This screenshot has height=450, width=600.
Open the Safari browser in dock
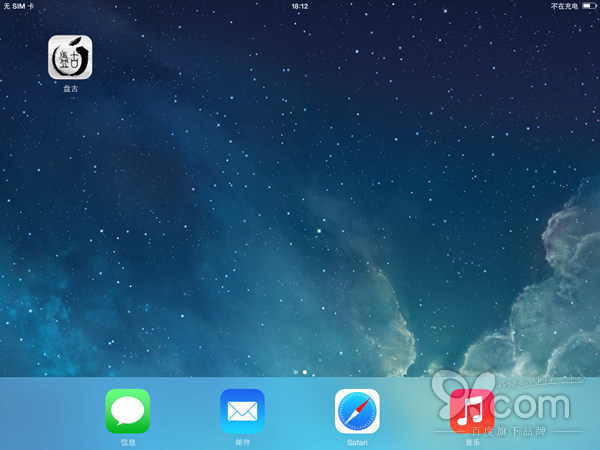click(x=357, y=411)
